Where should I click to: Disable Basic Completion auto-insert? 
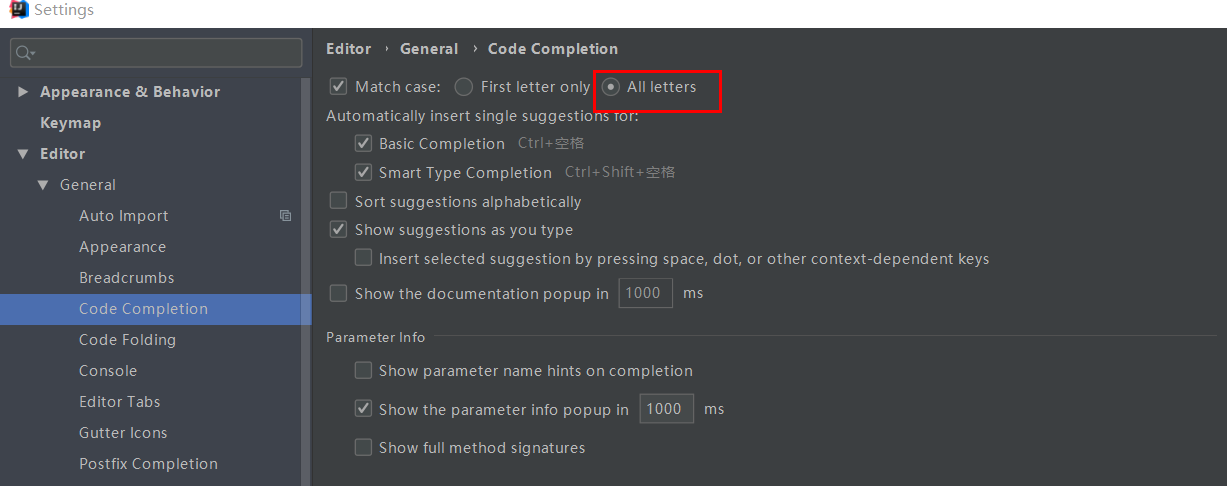pyautogui.click(x=363, y=143)
